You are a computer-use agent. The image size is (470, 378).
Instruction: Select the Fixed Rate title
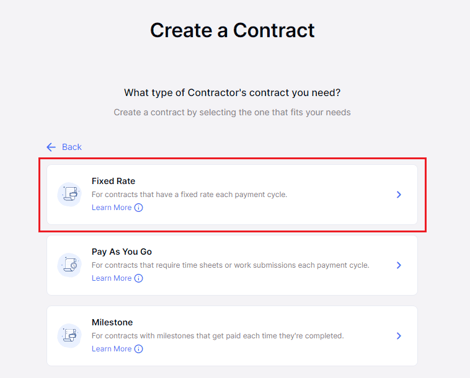click(x=113, y=181)
